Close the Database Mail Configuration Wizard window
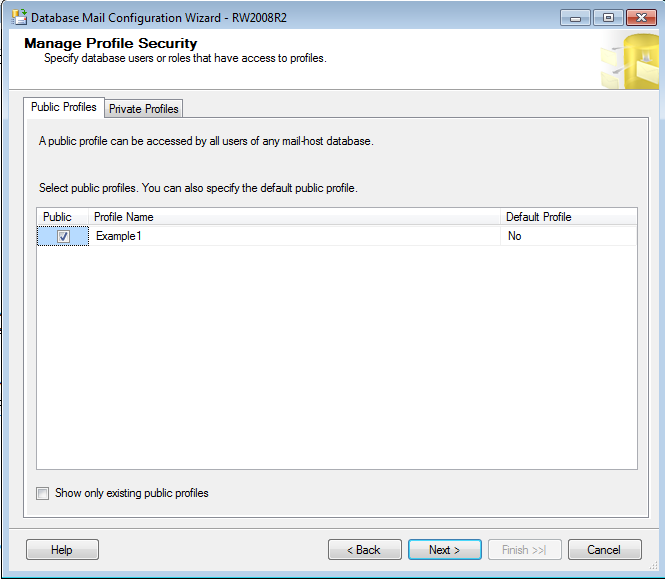The image size is (665, 579). click(x=641, y=18)
